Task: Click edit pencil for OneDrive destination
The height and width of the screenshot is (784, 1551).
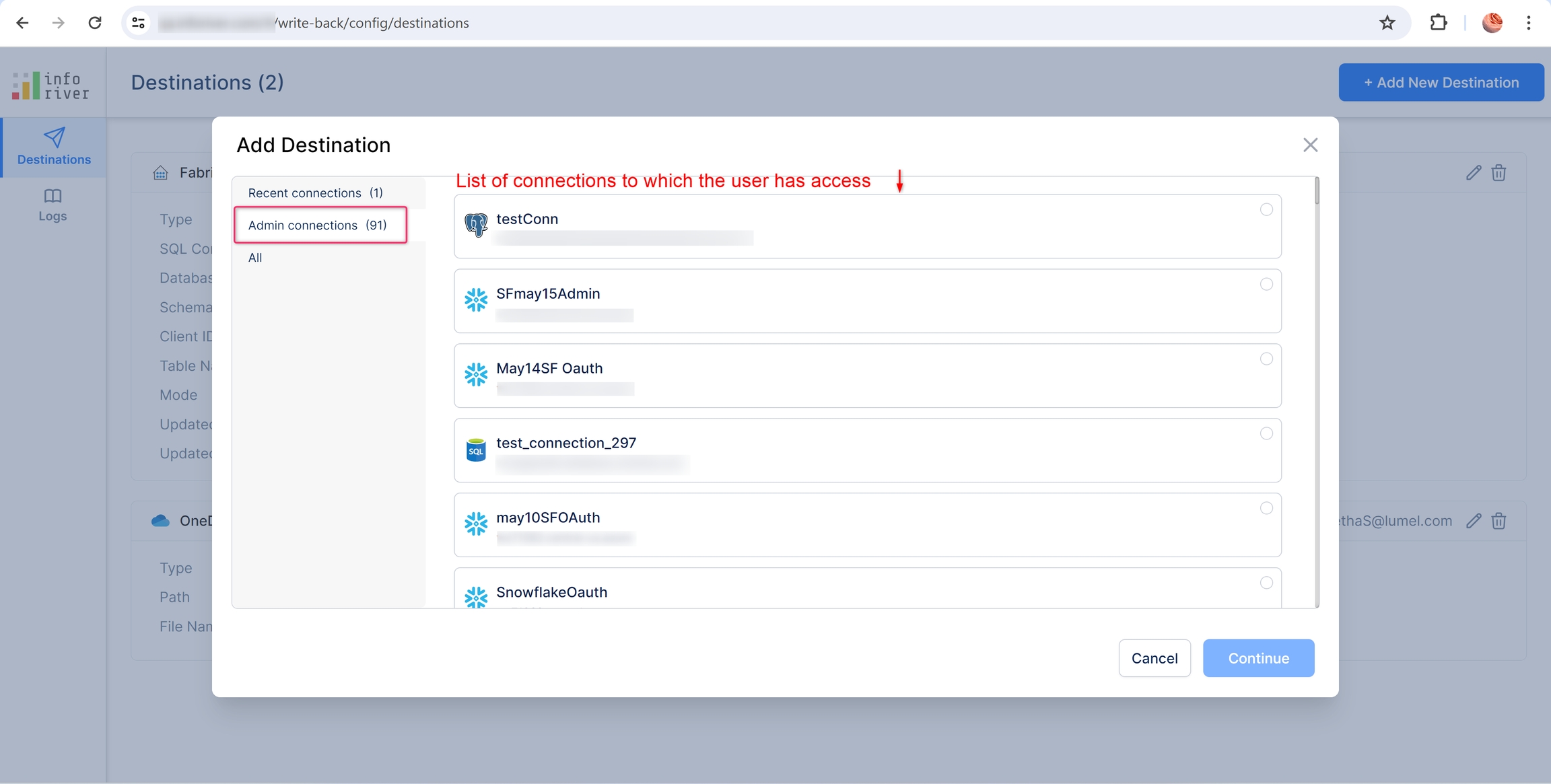Action: point(1474,521)
